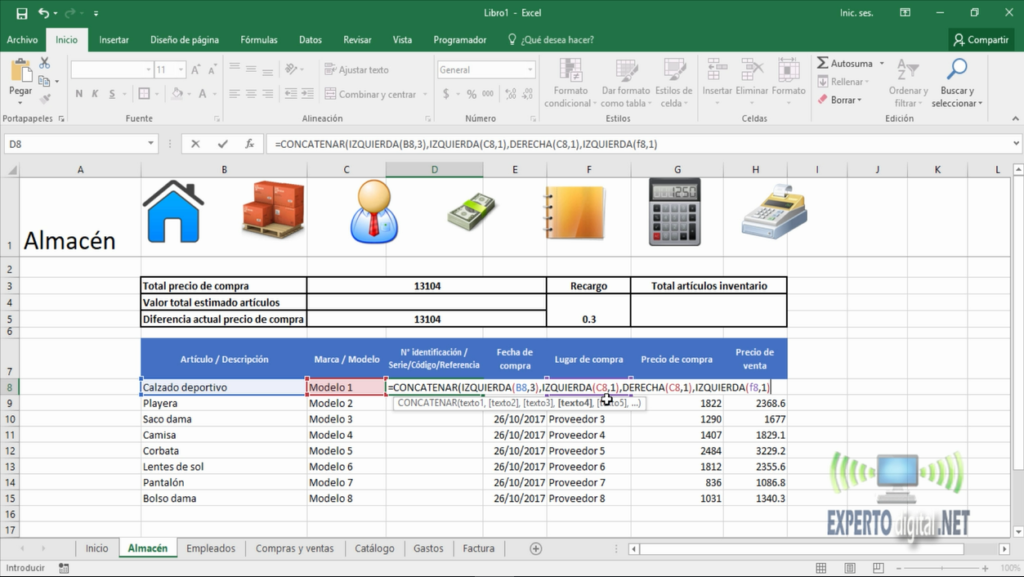
Task: Click the AutoSuma icon in Edición group
Action: tap(823, 63)
